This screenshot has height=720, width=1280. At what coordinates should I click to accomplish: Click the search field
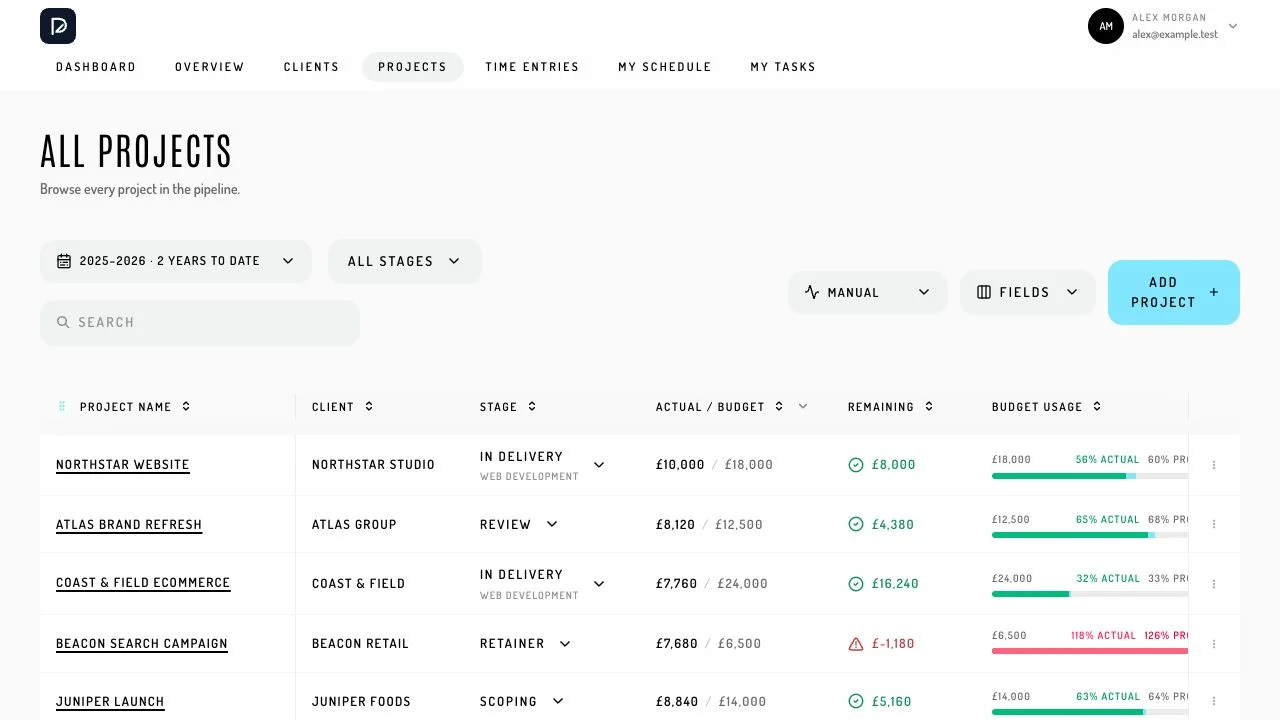[x=200, y=322]
